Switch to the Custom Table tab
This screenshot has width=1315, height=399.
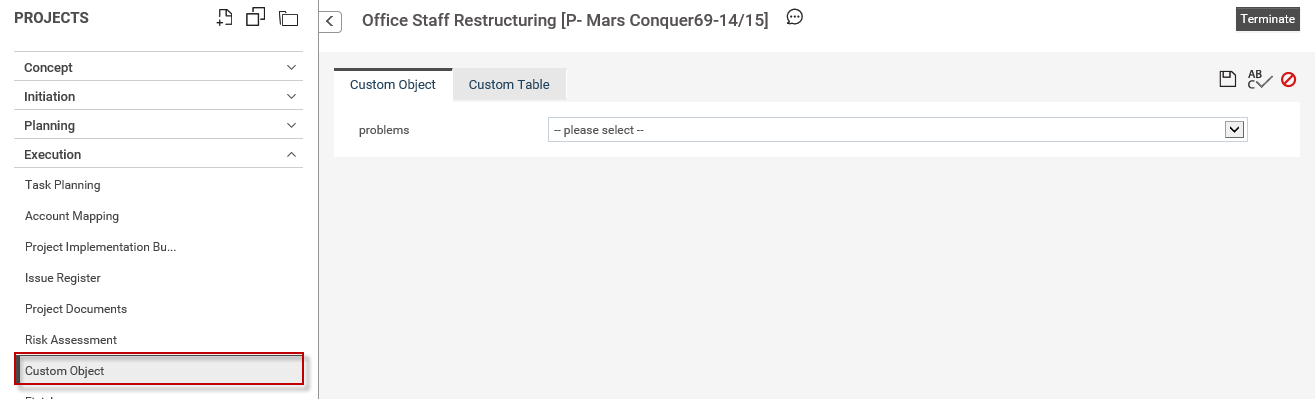click(x=509, y=85)
